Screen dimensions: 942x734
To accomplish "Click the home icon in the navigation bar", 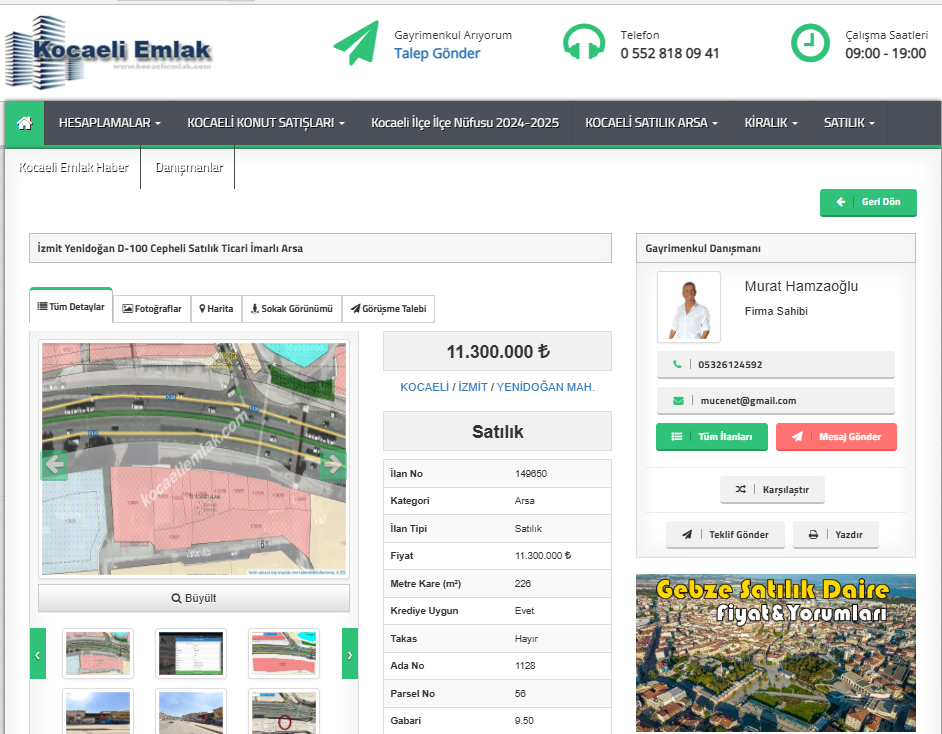I will 25,123.
